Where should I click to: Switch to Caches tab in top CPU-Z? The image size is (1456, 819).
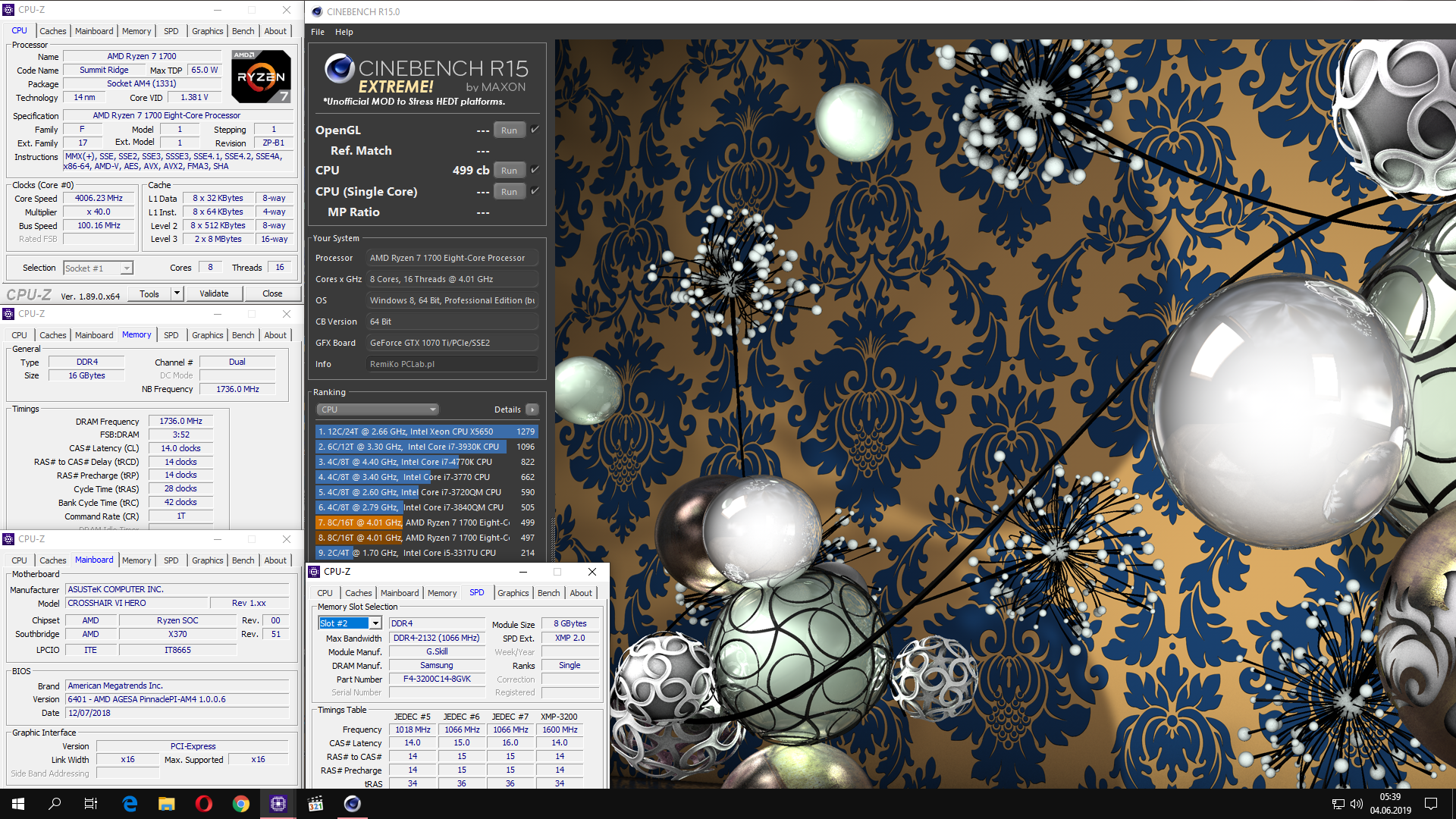[53, 31]
